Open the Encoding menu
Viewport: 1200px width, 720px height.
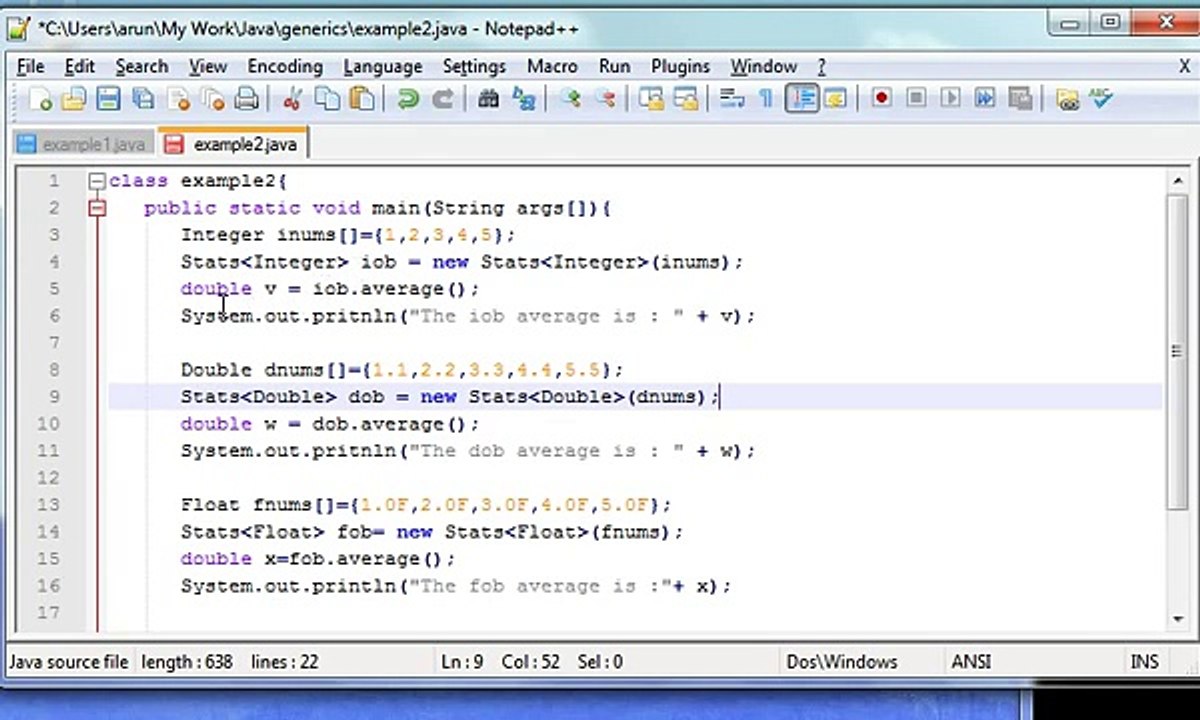(285, 66)
